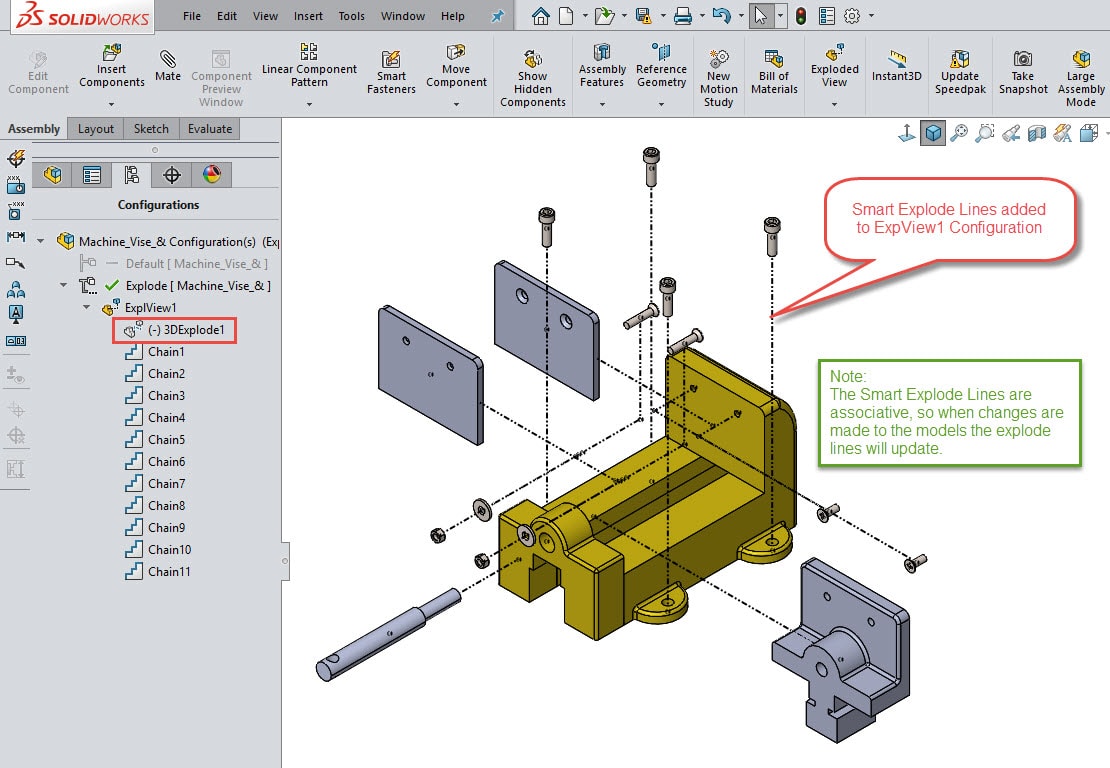Click the Smart Fasteners tool
1110x768 pixels.
tap(390, 68)
